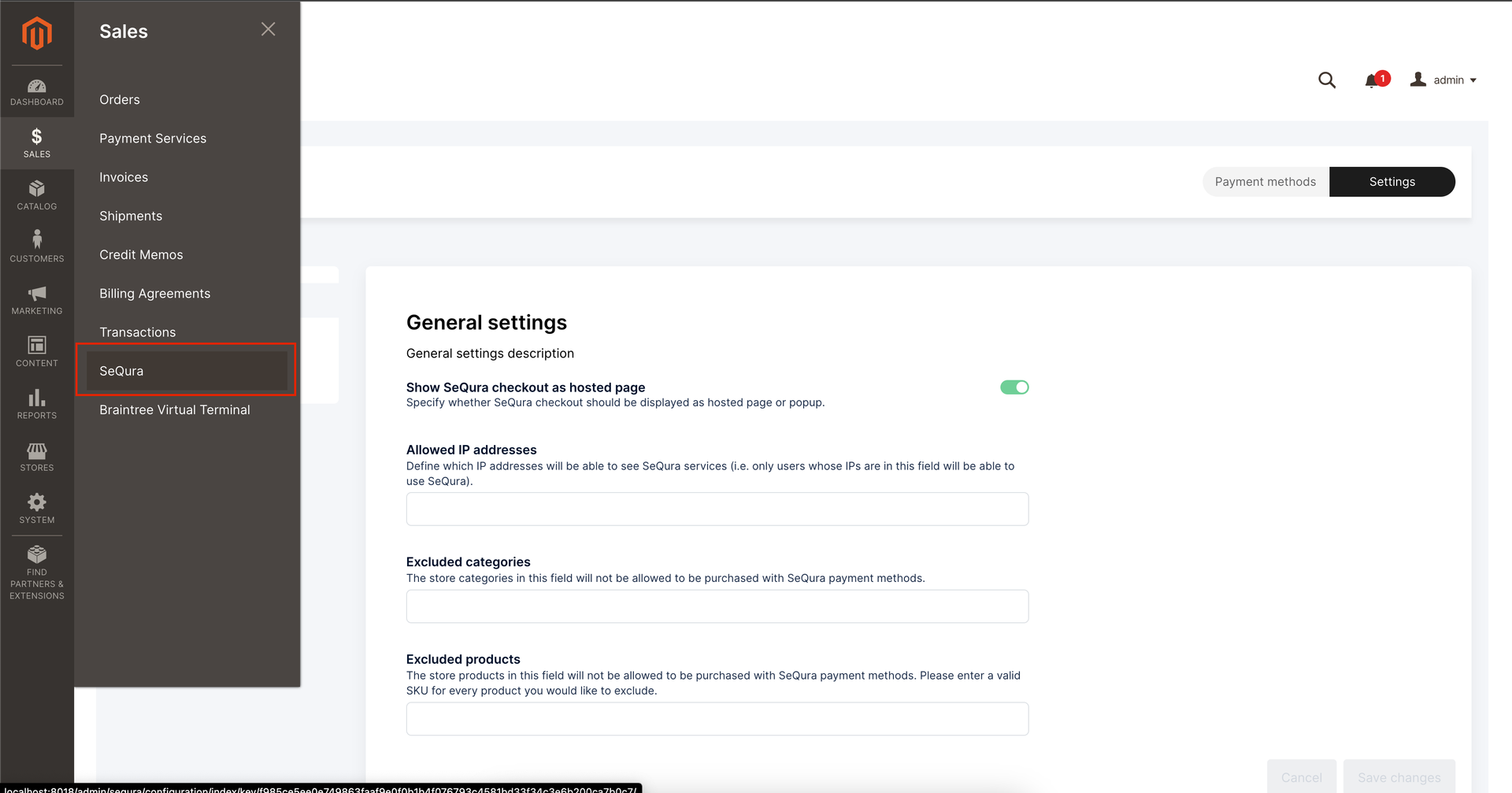
Task: Open the Stores storefront icon
Action: (x=37, y=450)
